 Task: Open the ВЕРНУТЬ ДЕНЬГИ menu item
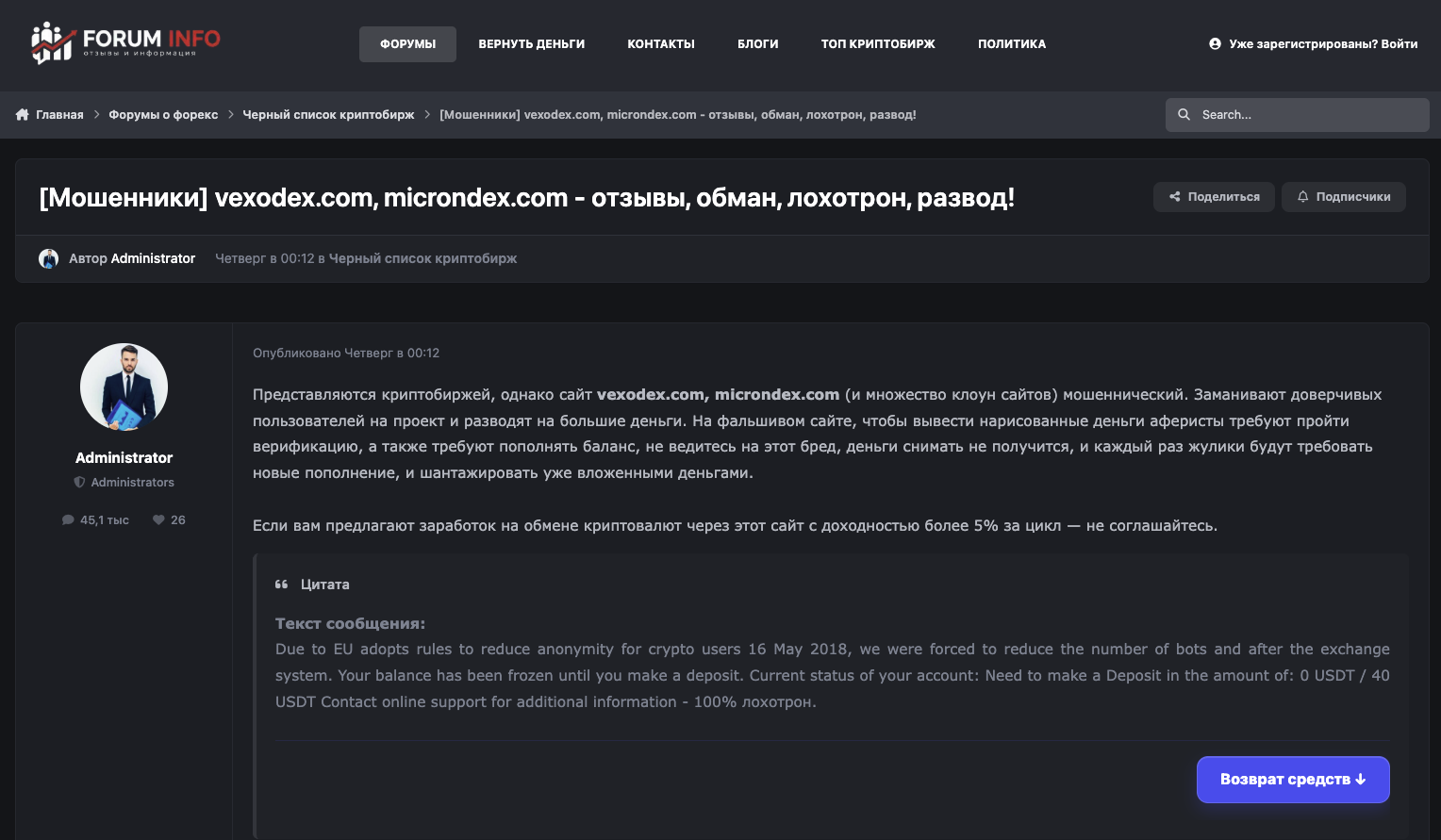point(532,44)
